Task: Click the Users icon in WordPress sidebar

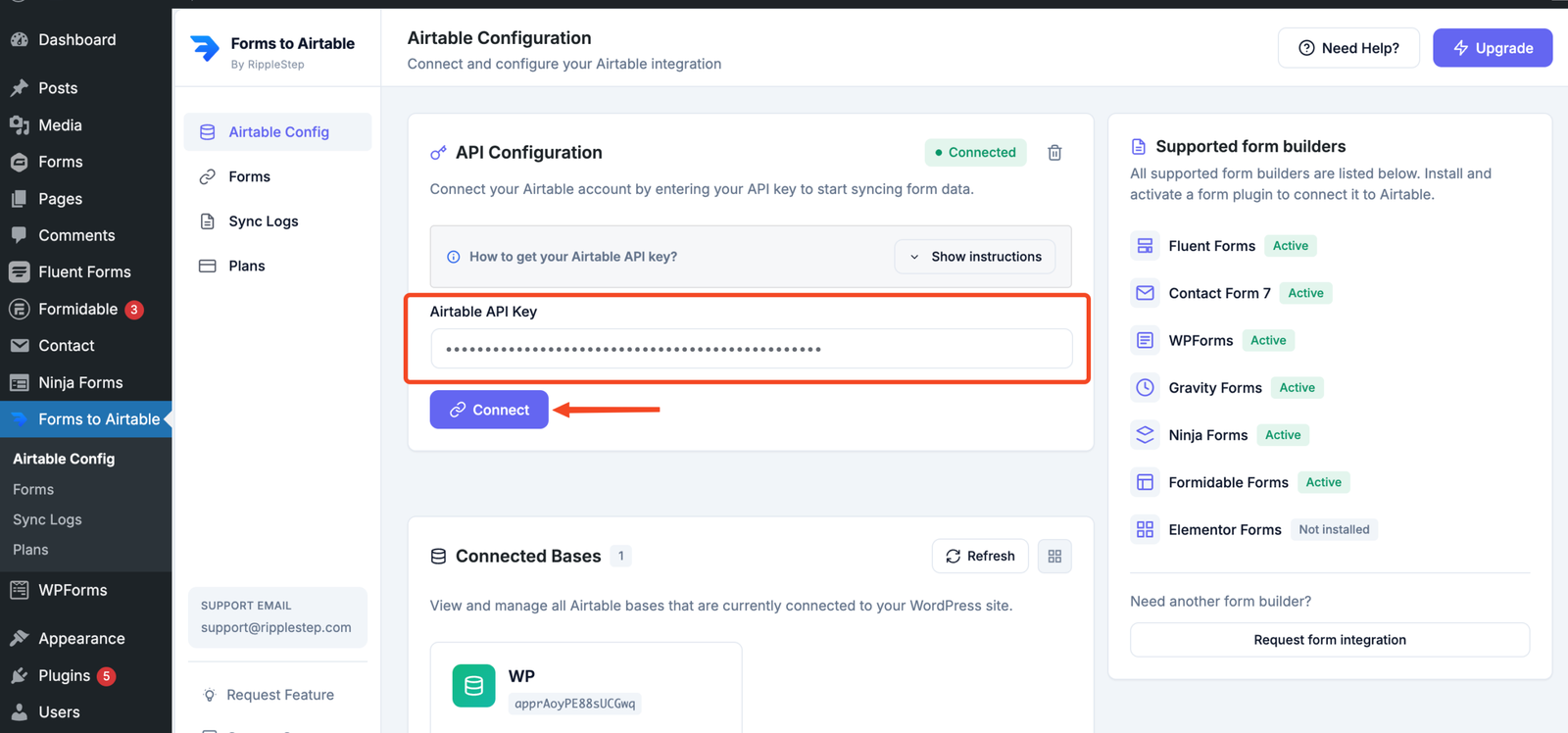Action: click(19, 712)
